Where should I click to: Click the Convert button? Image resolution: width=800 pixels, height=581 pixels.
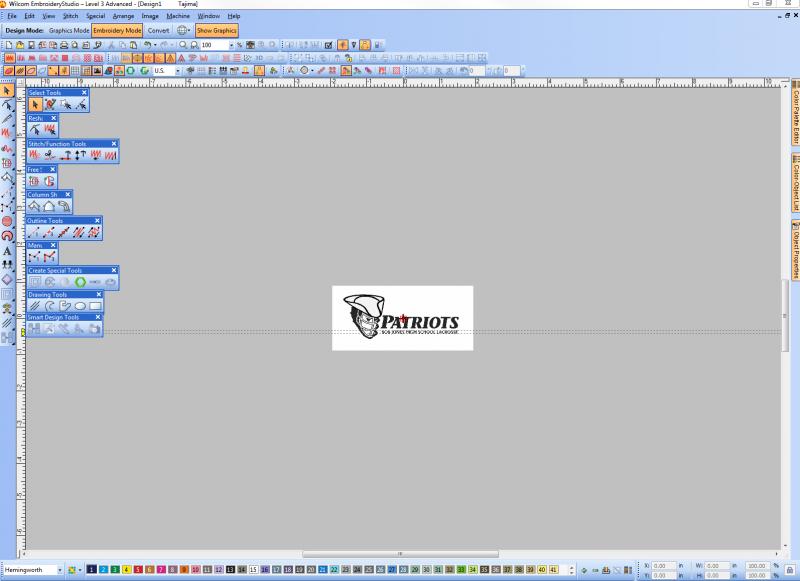pos(158,31)
